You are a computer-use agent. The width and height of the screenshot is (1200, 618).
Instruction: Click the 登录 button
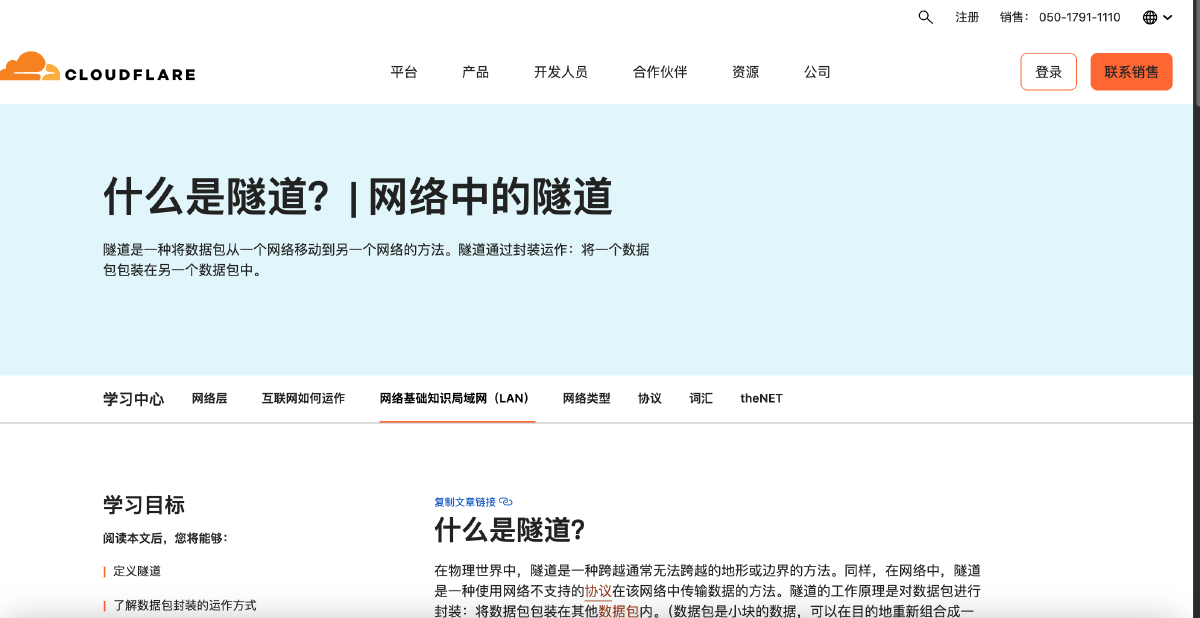[x=1048, y=72]
